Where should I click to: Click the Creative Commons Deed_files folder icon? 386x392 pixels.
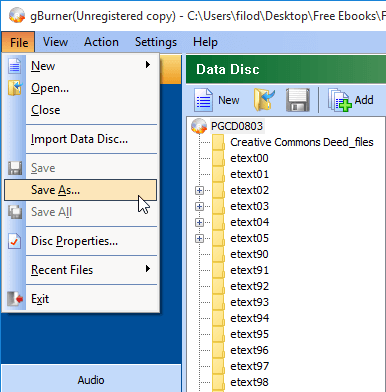coord(218,142)
